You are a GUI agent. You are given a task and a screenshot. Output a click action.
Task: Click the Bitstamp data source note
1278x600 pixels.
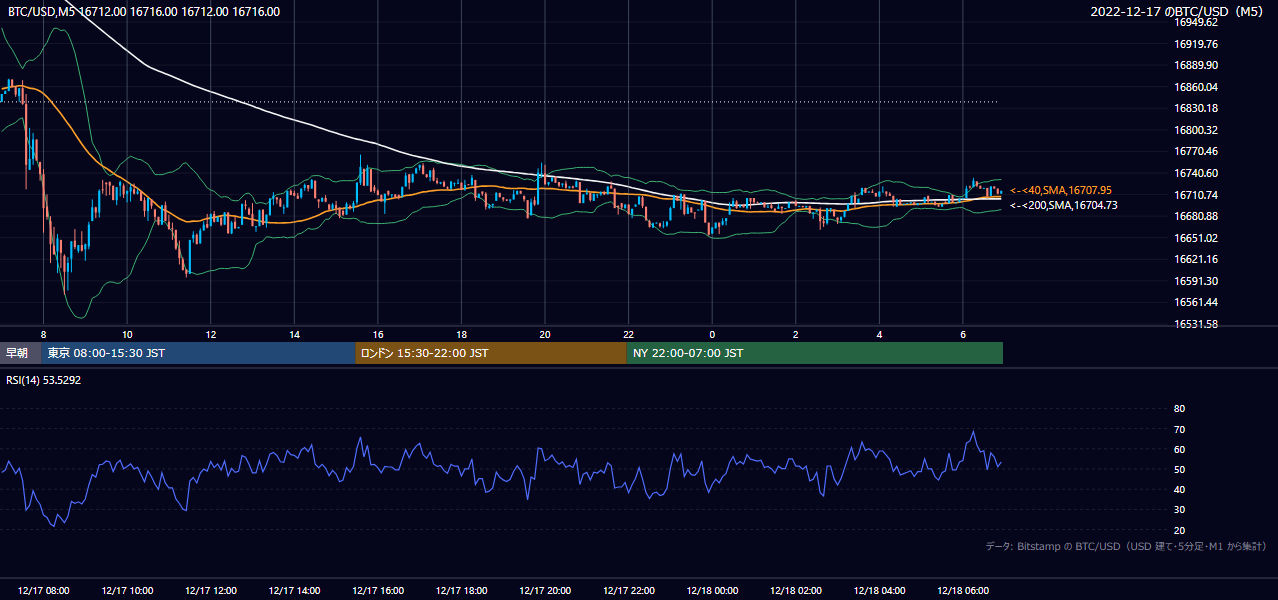coord(1125,546)
